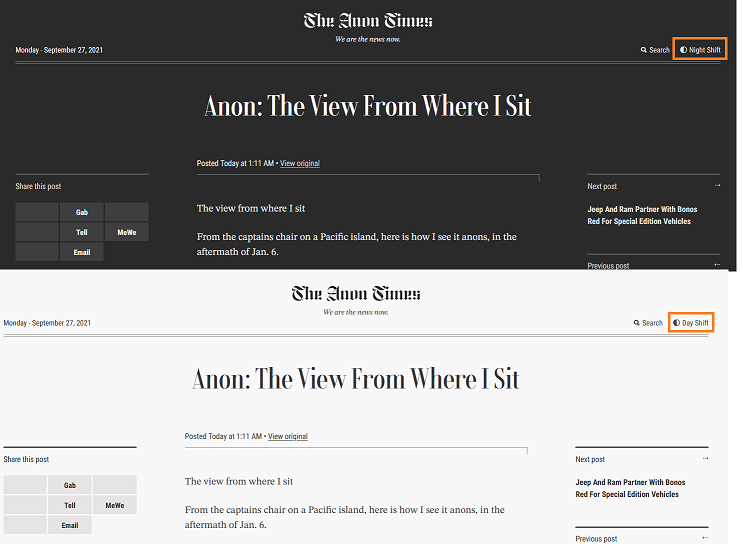Open Search text on the light page
The image size is (743, 544).
point(652,323)
